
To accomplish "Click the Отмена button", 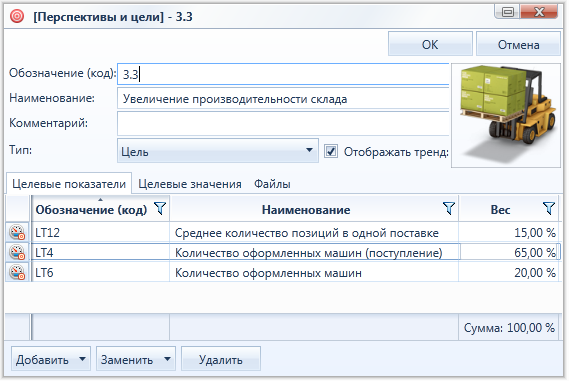I will [x=518, y=44].
